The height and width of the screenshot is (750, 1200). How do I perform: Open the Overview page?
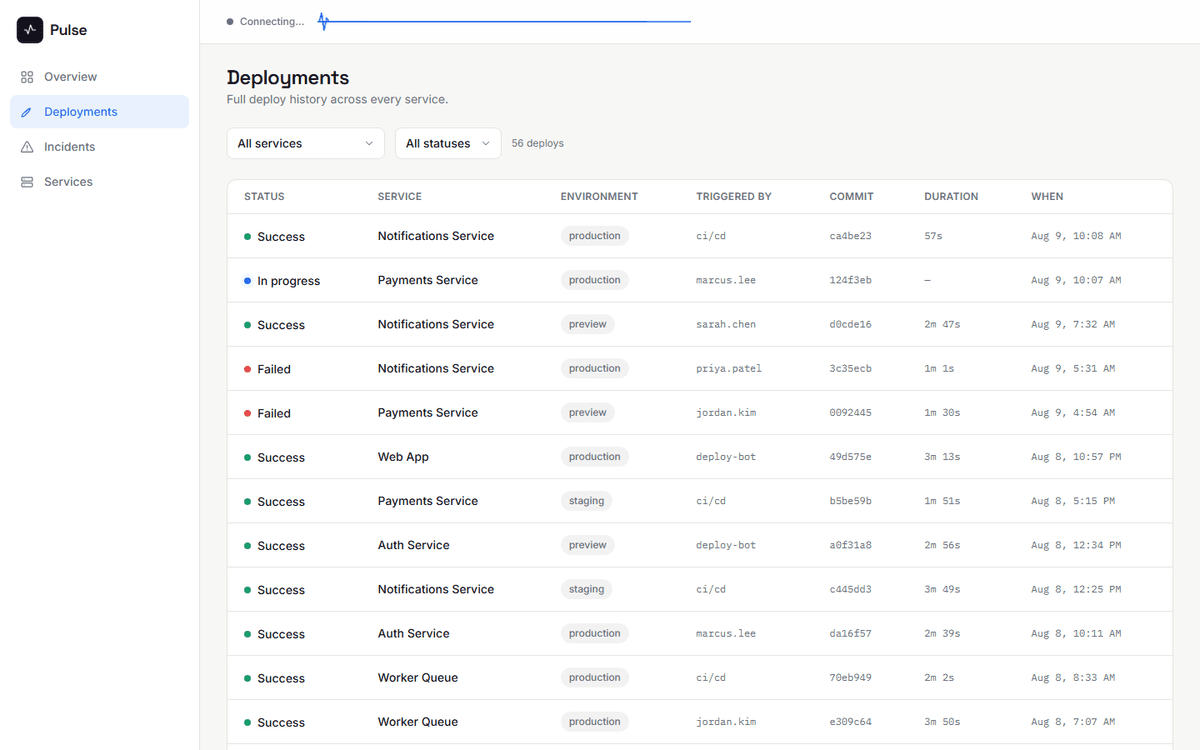pyautogui.click(x=99, y=77)
